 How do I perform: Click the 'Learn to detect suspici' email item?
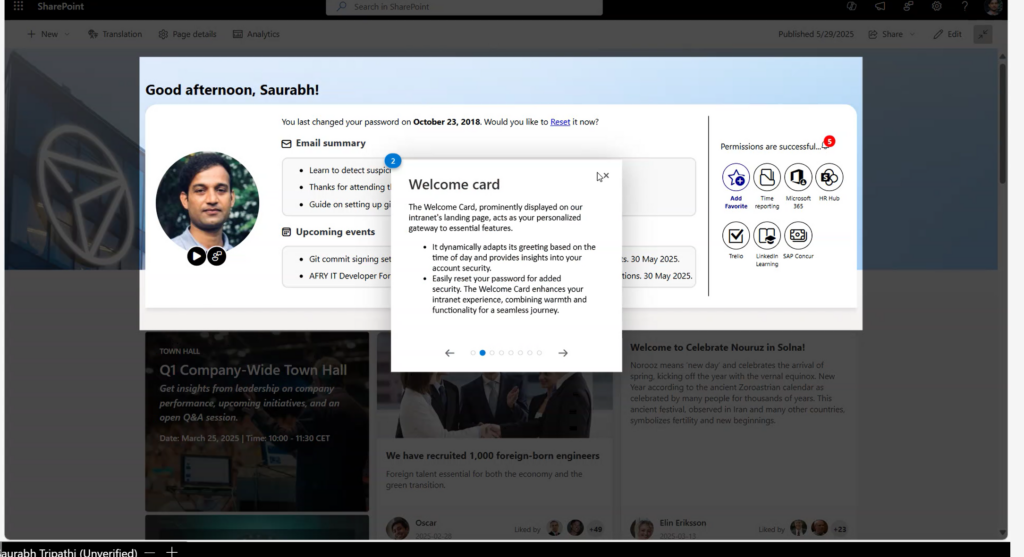pos(349,170)
